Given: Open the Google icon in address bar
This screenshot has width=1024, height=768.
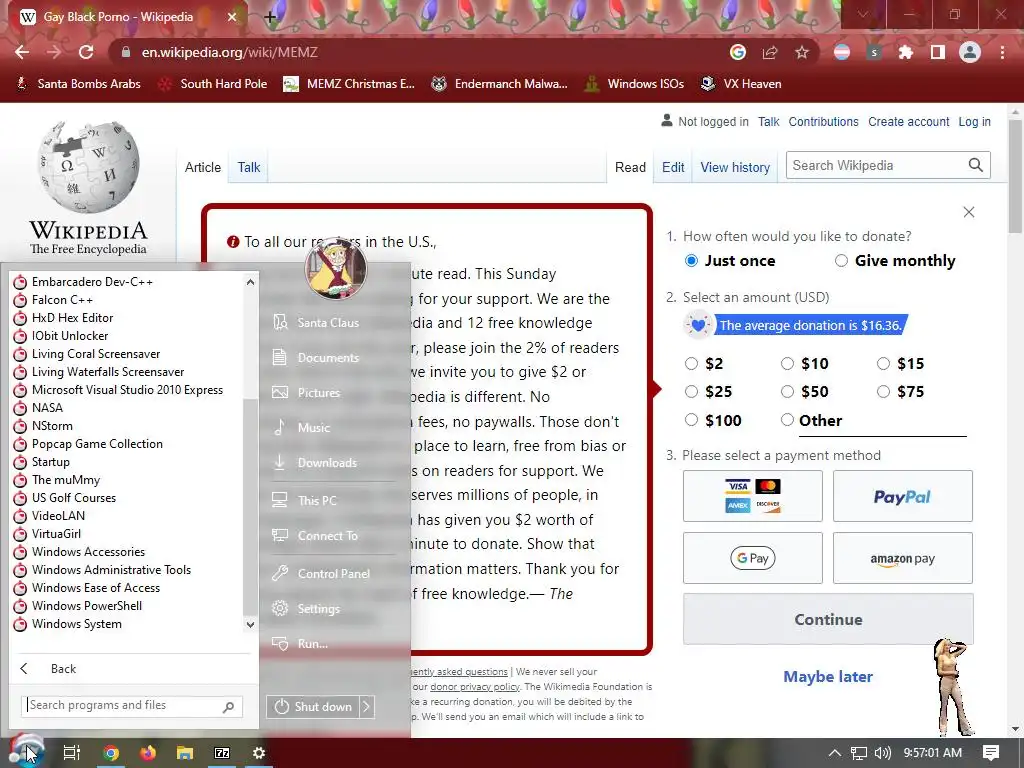Looking at the screenshot, I should [x=738, y=52].
